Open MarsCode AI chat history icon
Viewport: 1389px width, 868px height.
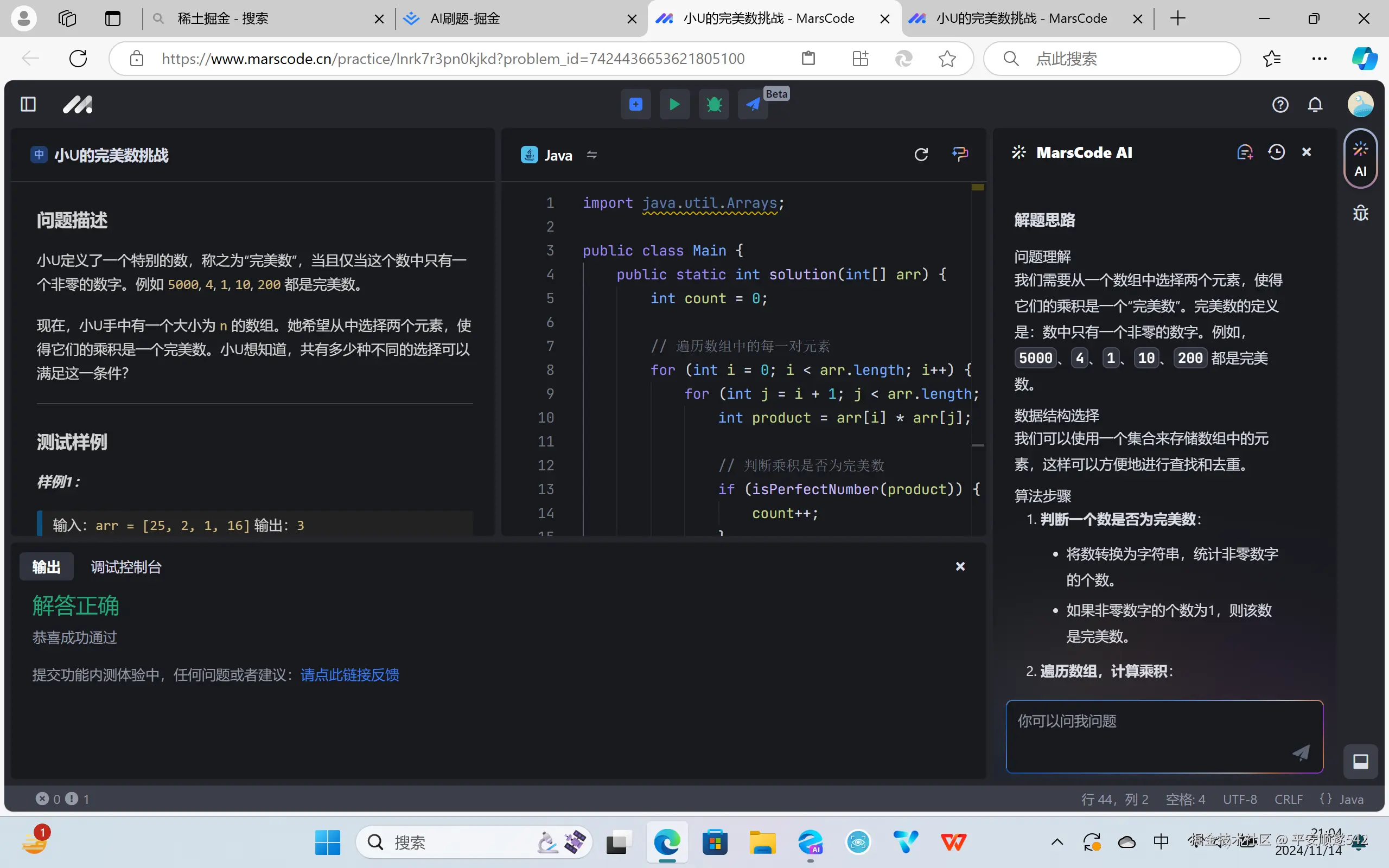pyautogui.click(x=1276, y=152)
